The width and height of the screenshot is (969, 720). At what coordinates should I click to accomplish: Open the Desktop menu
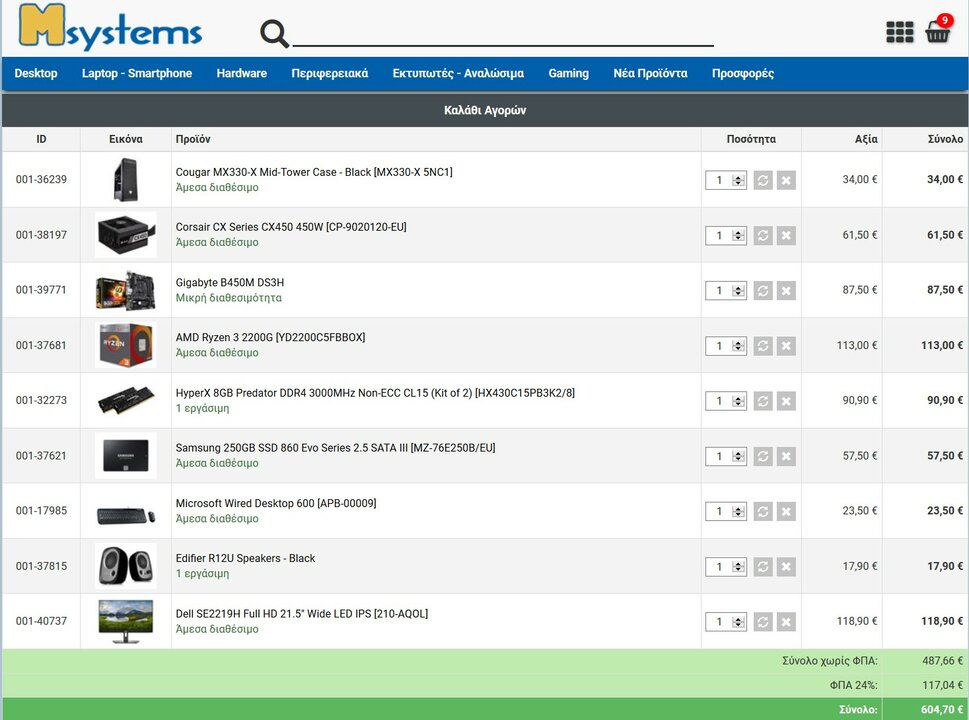(x=36, y=73)
